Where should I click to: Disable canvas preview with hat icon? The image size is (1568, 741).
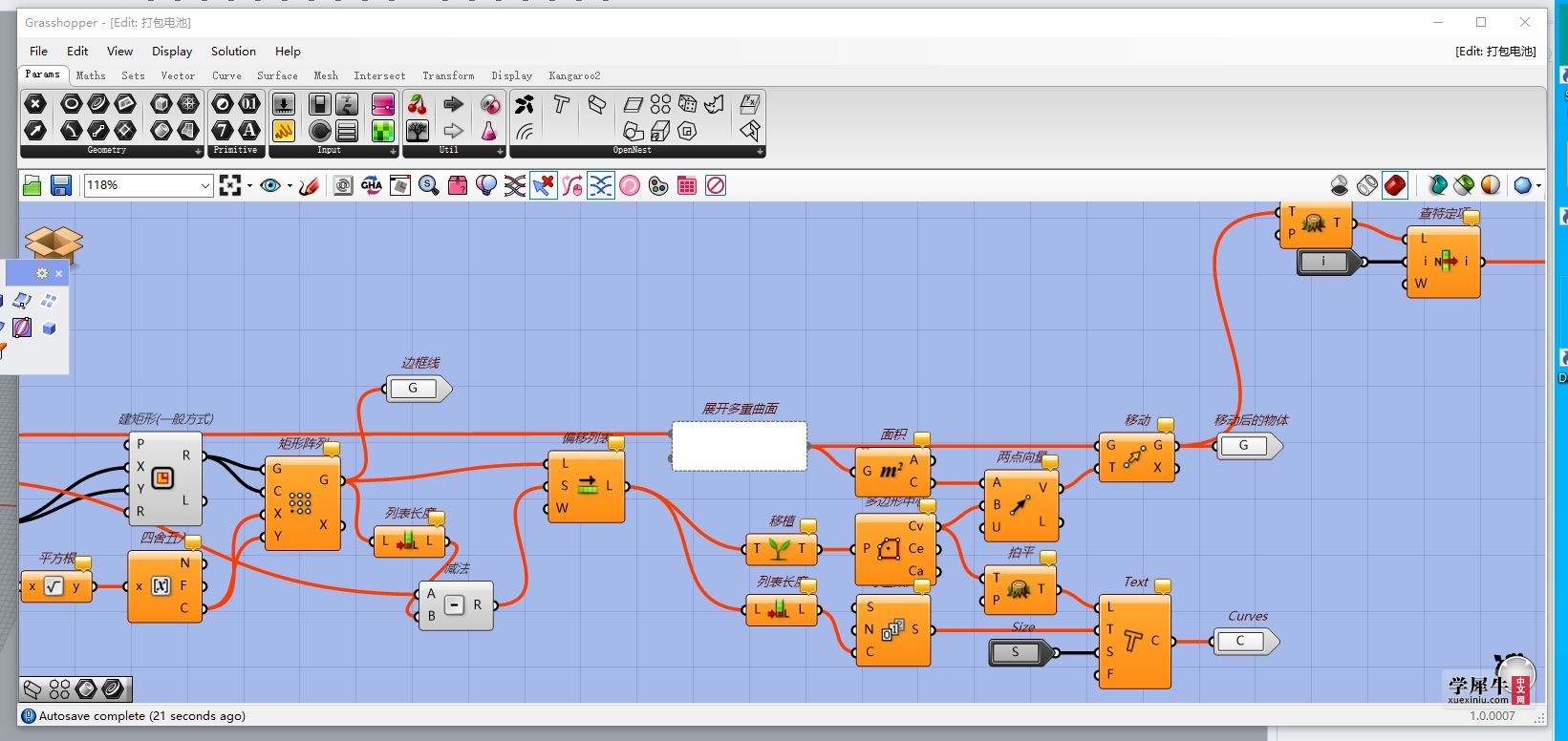coord(1340,185)
